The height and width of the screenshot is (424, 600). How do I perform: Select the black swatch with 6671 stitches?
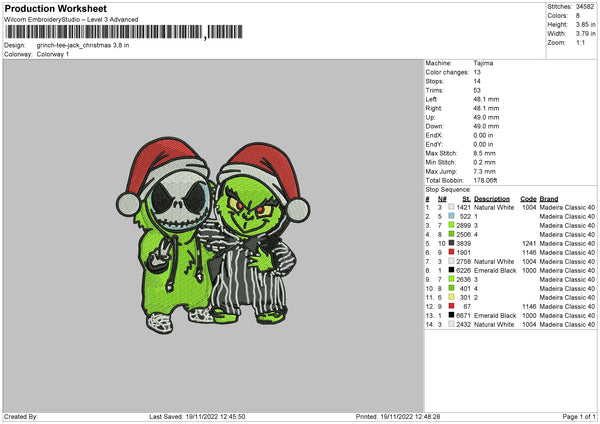[x=452, y=315]
